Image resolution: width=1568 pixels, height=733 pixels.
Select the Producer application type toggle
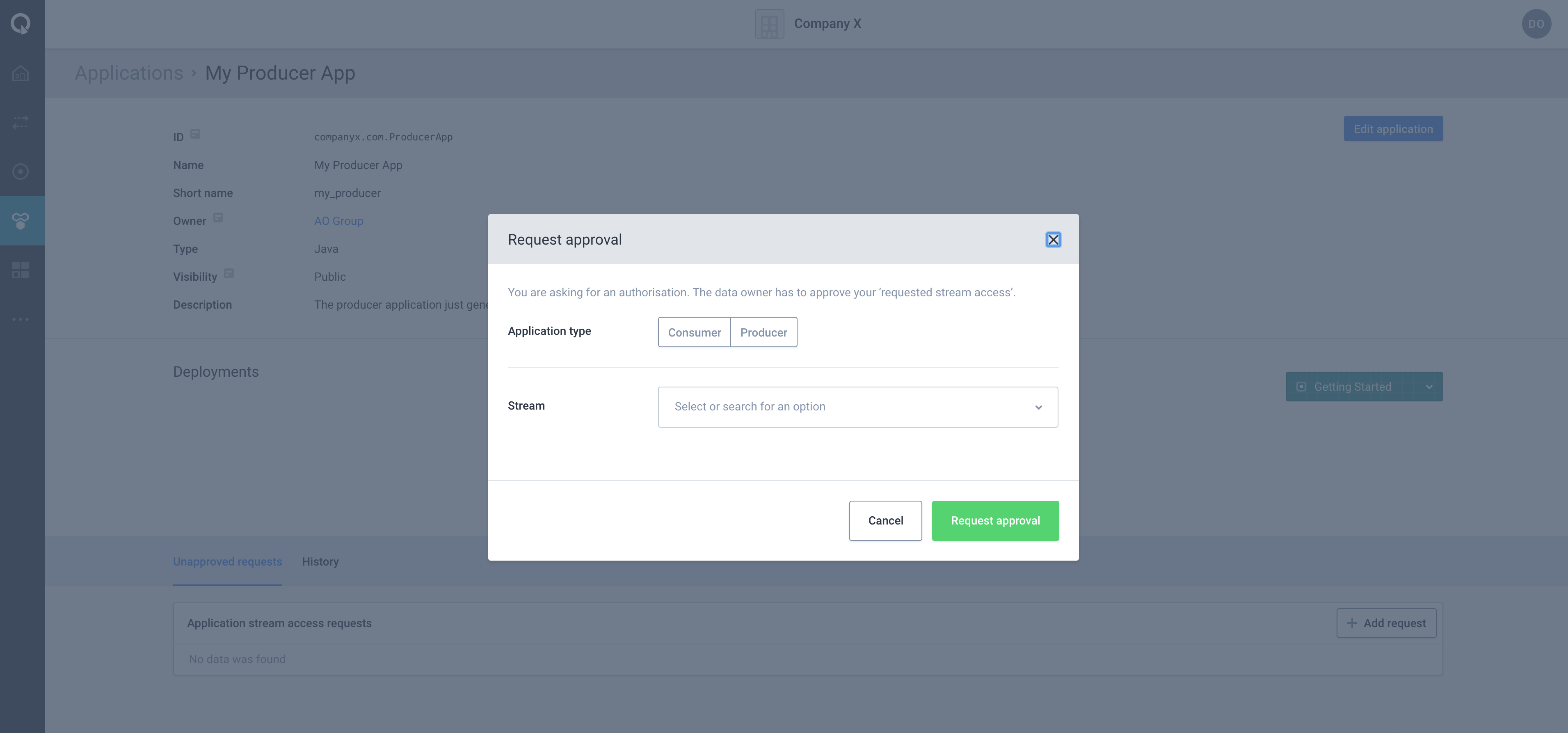[763, 331]
